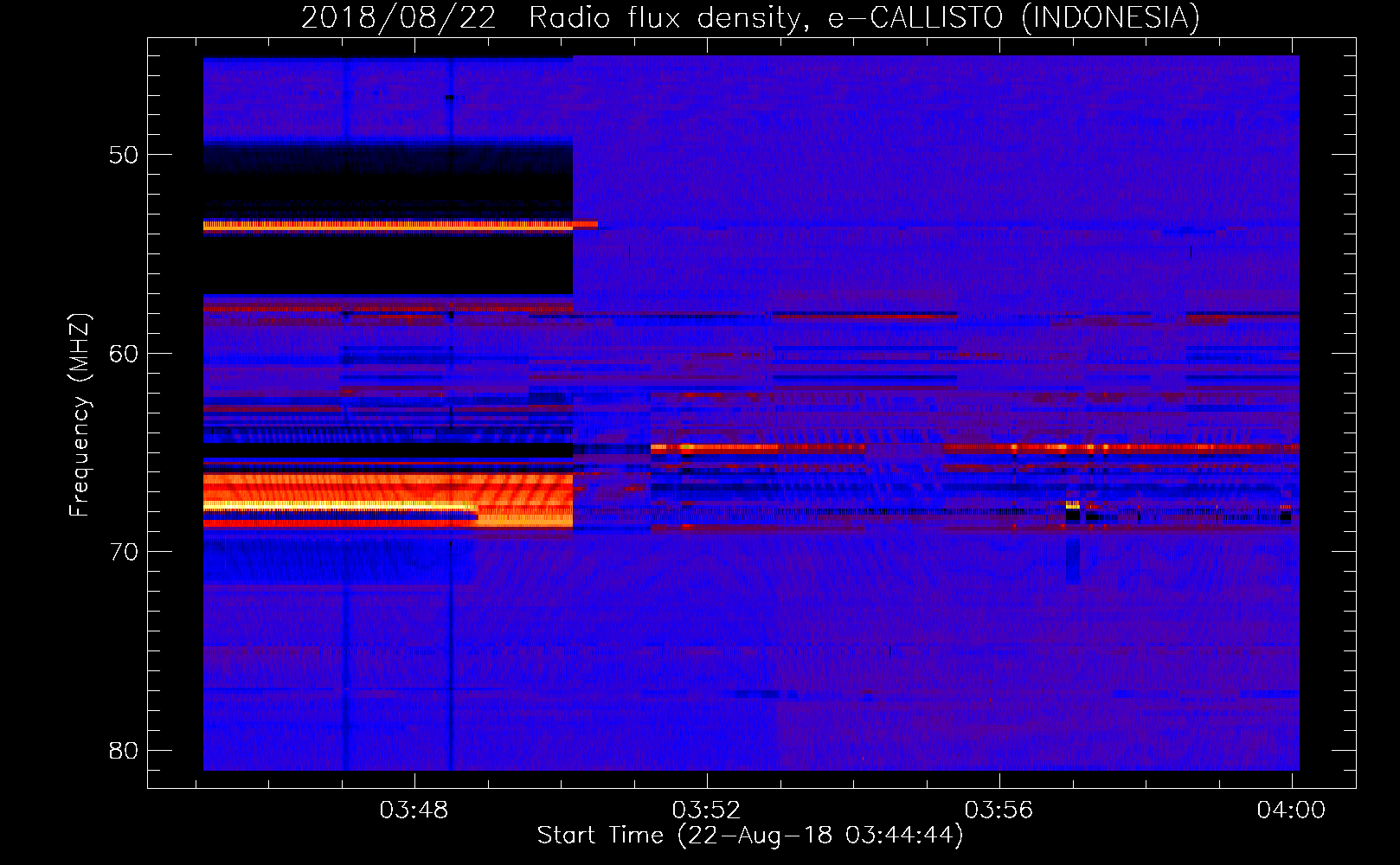Click the thin orange line near 54 MHz
Viewport: 1400px width, 865px height.
click(401, 225)
